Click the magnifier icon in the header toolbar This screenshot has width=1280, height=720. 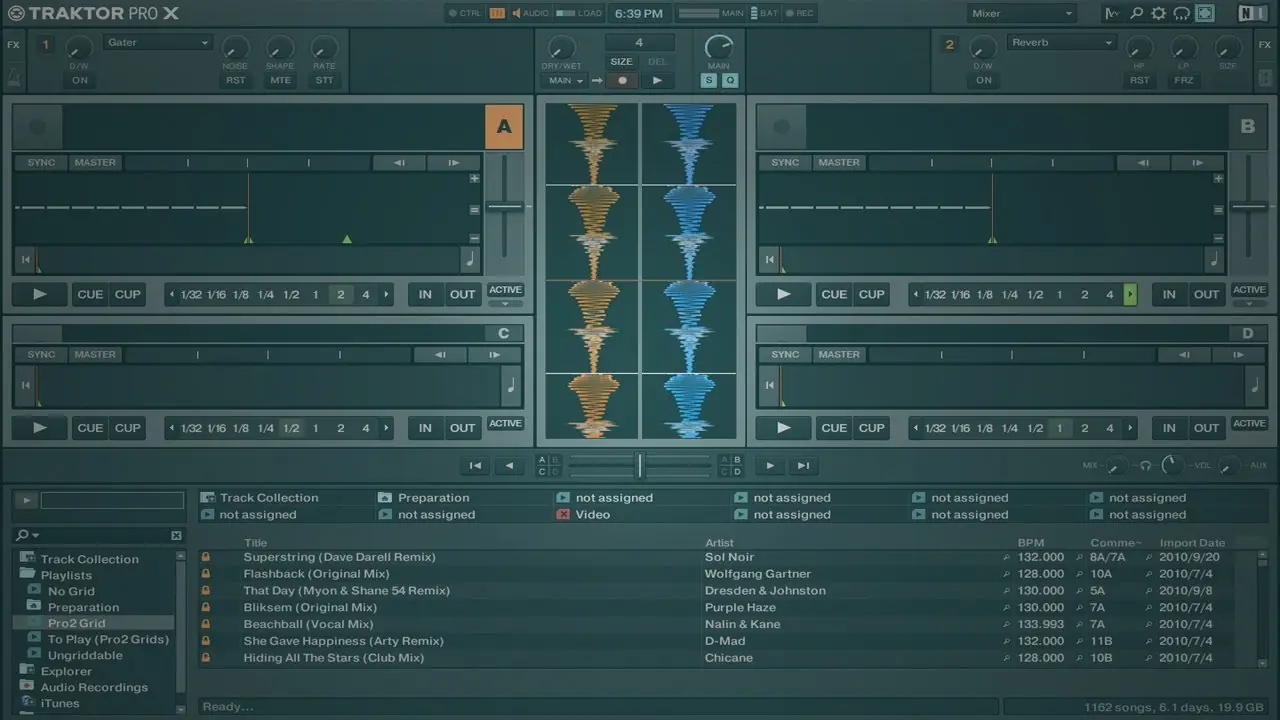coord(1136,14)
